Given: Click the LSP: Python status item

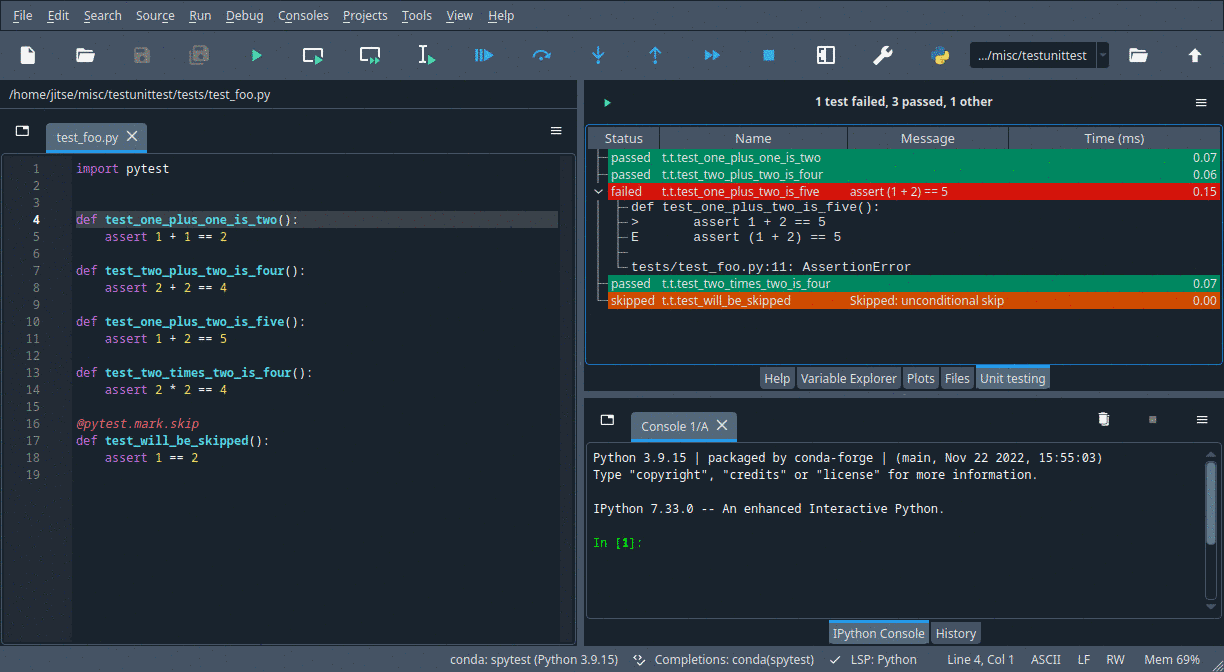Looking at the screenshot, I should pyautogui.click(x=884, y=659).
